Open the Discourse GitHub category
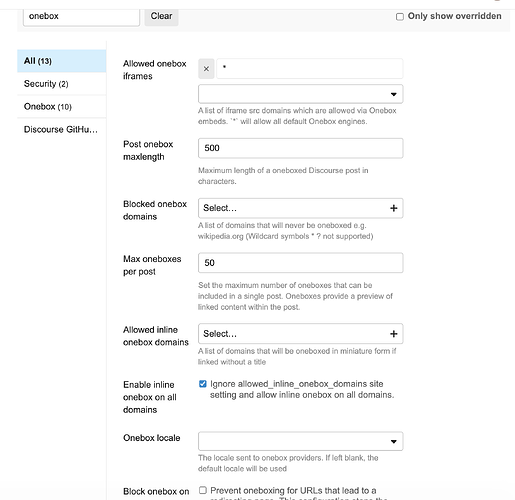Viewport: 515px width, 500px height. [62, 129]
